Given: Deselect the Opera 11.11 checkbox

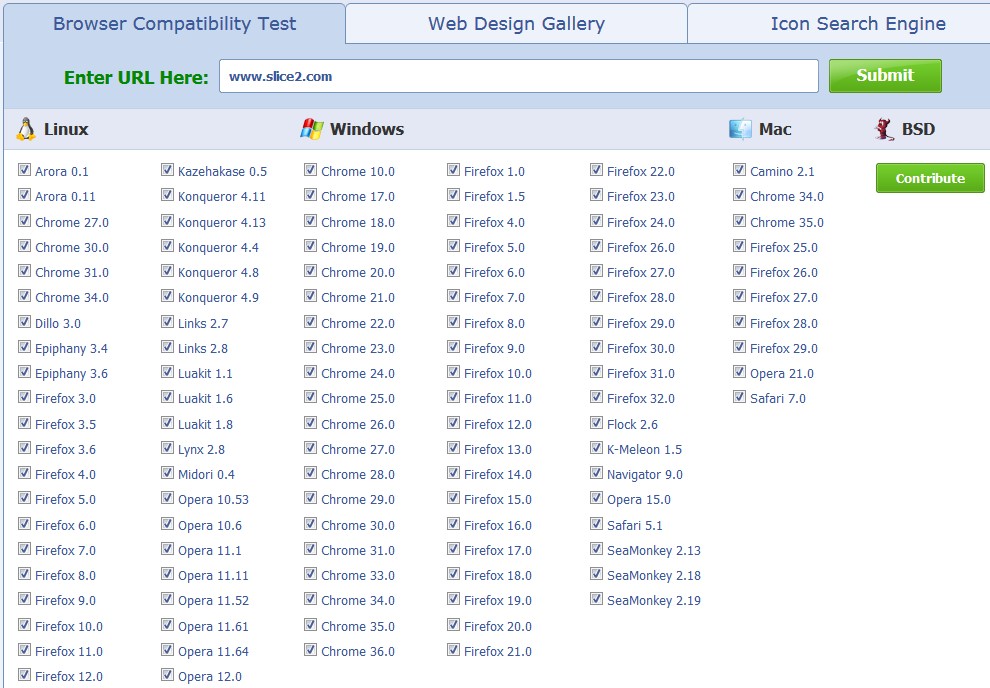Looking at the screenshot, I should 167,574.
